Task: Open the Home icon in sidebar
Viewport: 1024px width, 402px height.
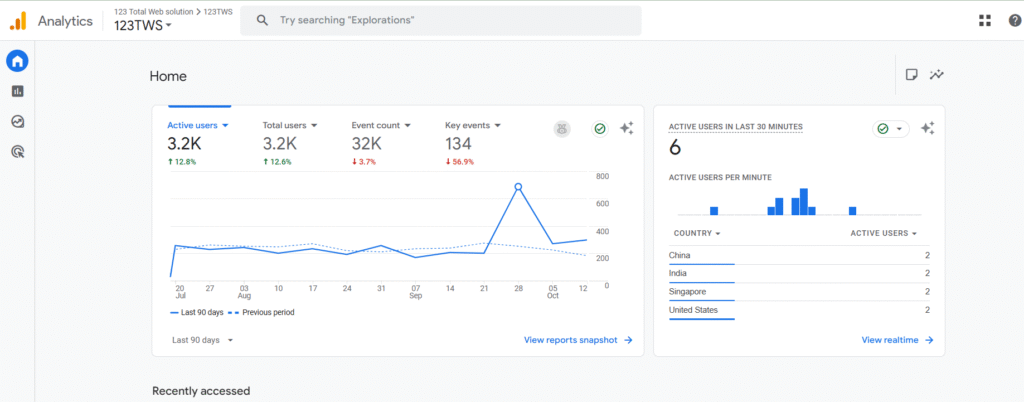Action: (x=17, y=61)
